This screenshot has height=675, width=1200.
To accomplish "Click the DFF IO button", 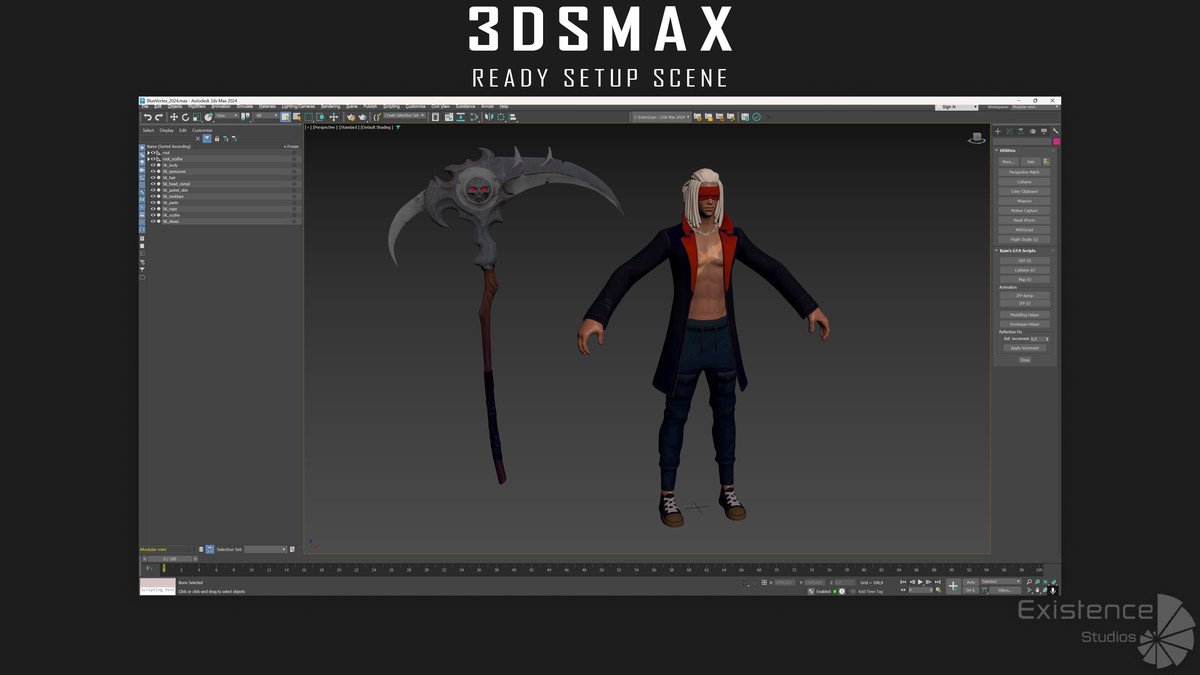I will click(x=1024, y=261).
